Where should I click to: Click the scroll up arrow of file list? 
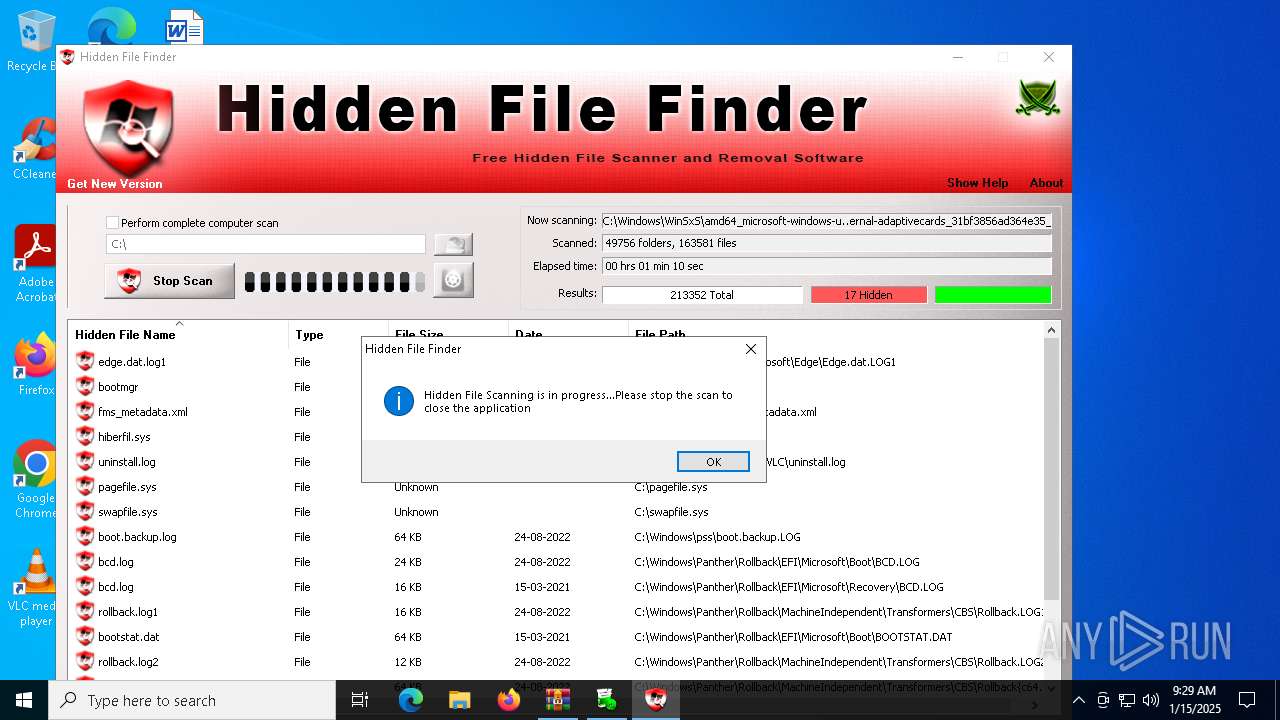(1051, 330)
